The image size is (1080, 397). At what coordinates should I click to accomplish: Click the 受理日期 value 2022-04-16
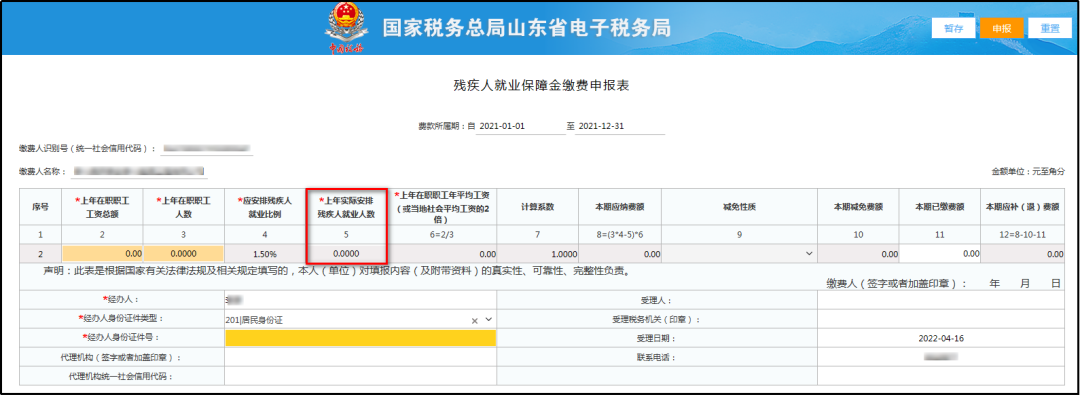click(x=942, y=338)
